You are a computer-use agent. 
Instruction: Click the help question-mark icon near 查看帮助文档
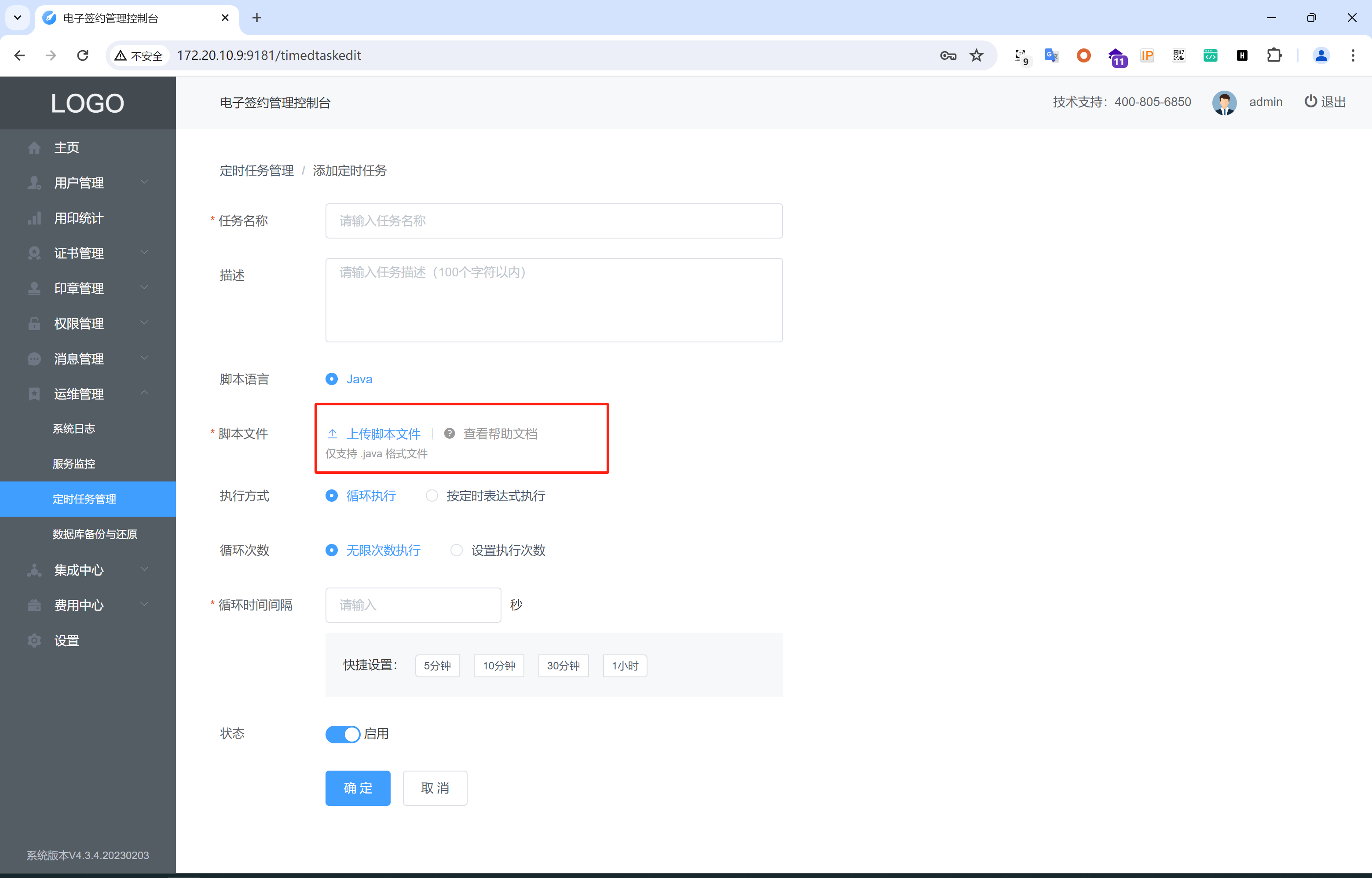(x=450, y=433)
